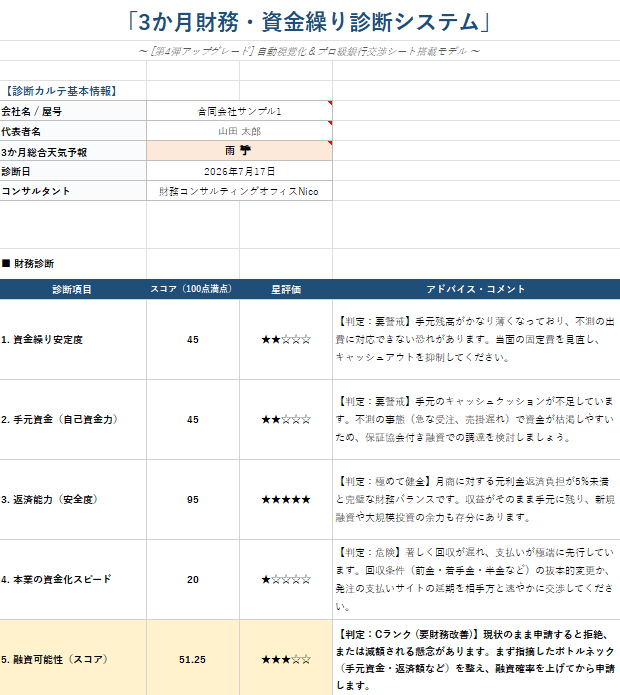Click the 'アドバイス・コメント' column header
Image resolution: width=620 pixels, height=695 pixels.
476,289
